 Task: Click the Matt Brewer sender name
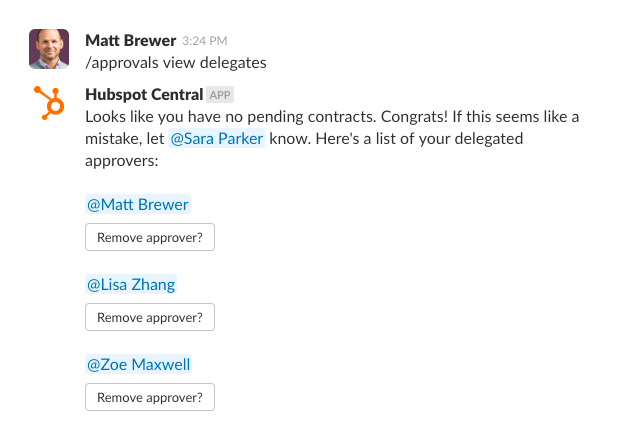click(130, 41)
